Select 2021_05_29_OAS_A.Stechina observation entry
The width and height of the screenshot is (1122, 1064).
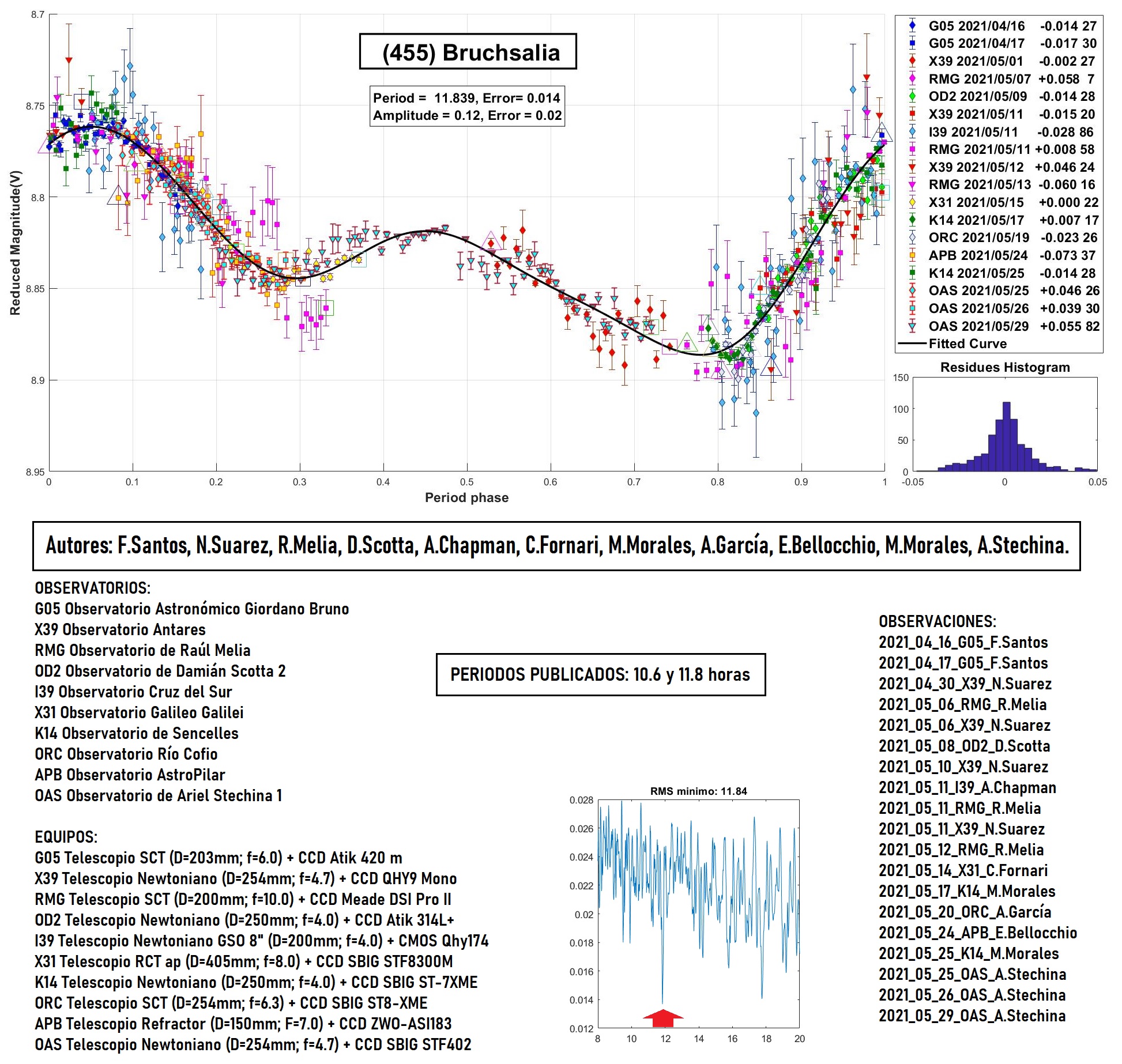pos(972,1016)
